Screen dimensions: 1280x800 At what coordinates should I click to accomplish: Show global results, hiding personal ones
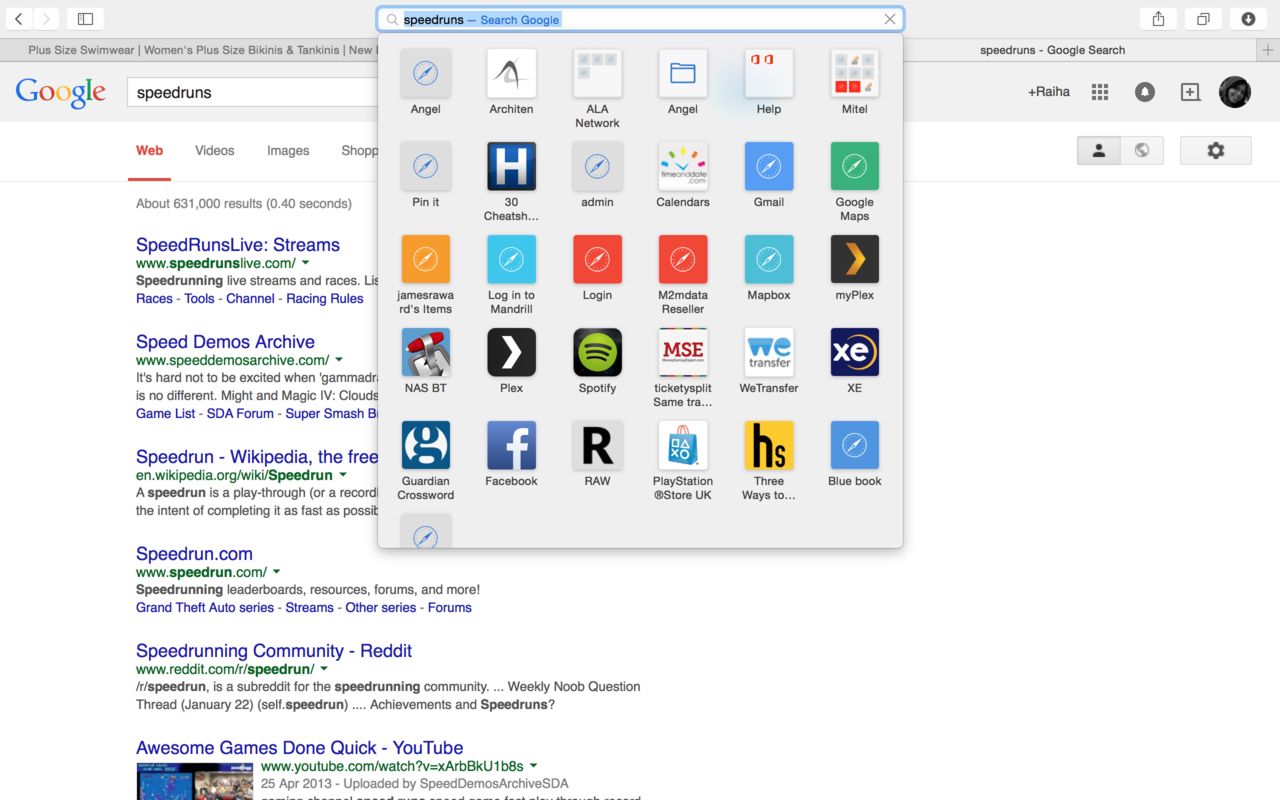pos(1141,151)
